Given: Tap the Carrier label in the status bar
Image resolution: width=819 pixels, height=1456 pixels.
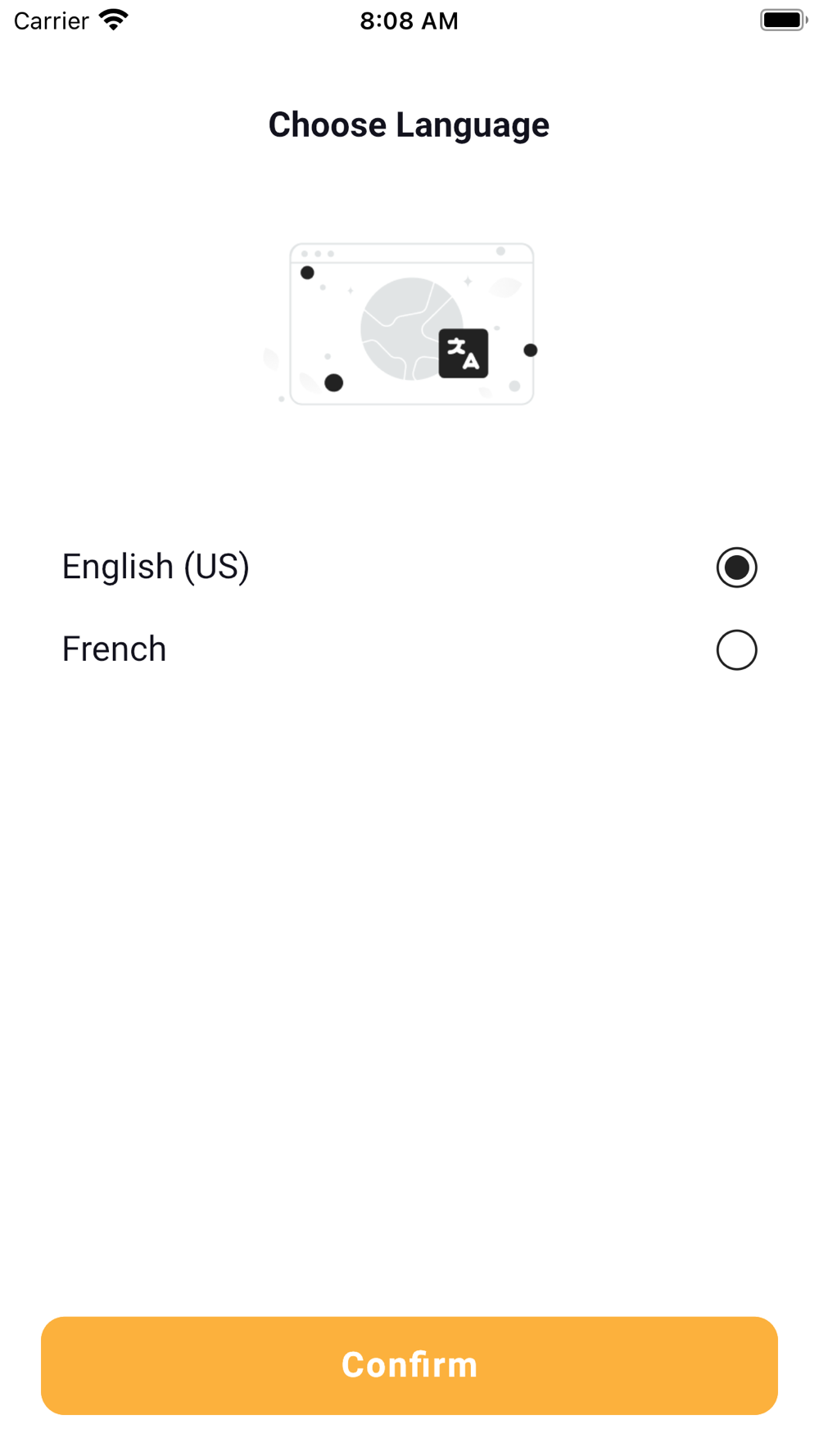Looking at the screenshot, I should pos(51,20).
